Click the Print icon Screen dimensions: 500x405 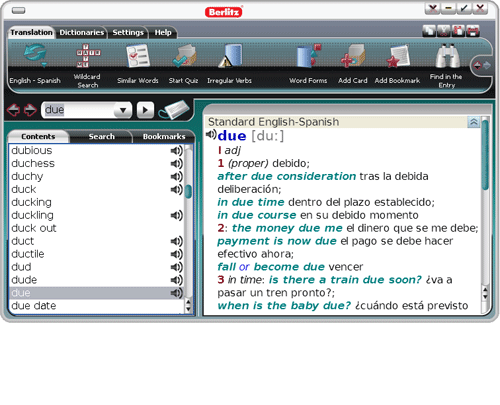[x=473, y=31]
